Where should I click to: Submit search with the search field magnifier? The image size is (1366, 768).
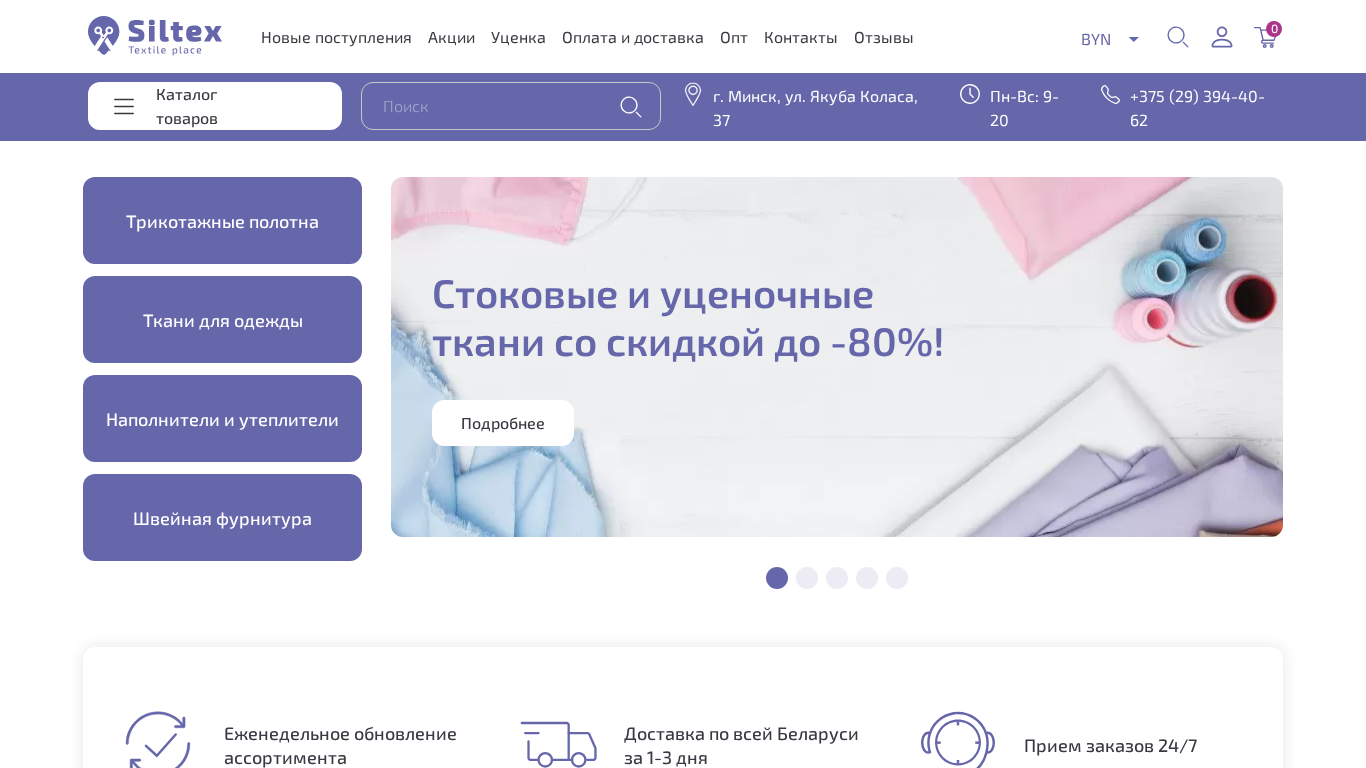(631, 106)
